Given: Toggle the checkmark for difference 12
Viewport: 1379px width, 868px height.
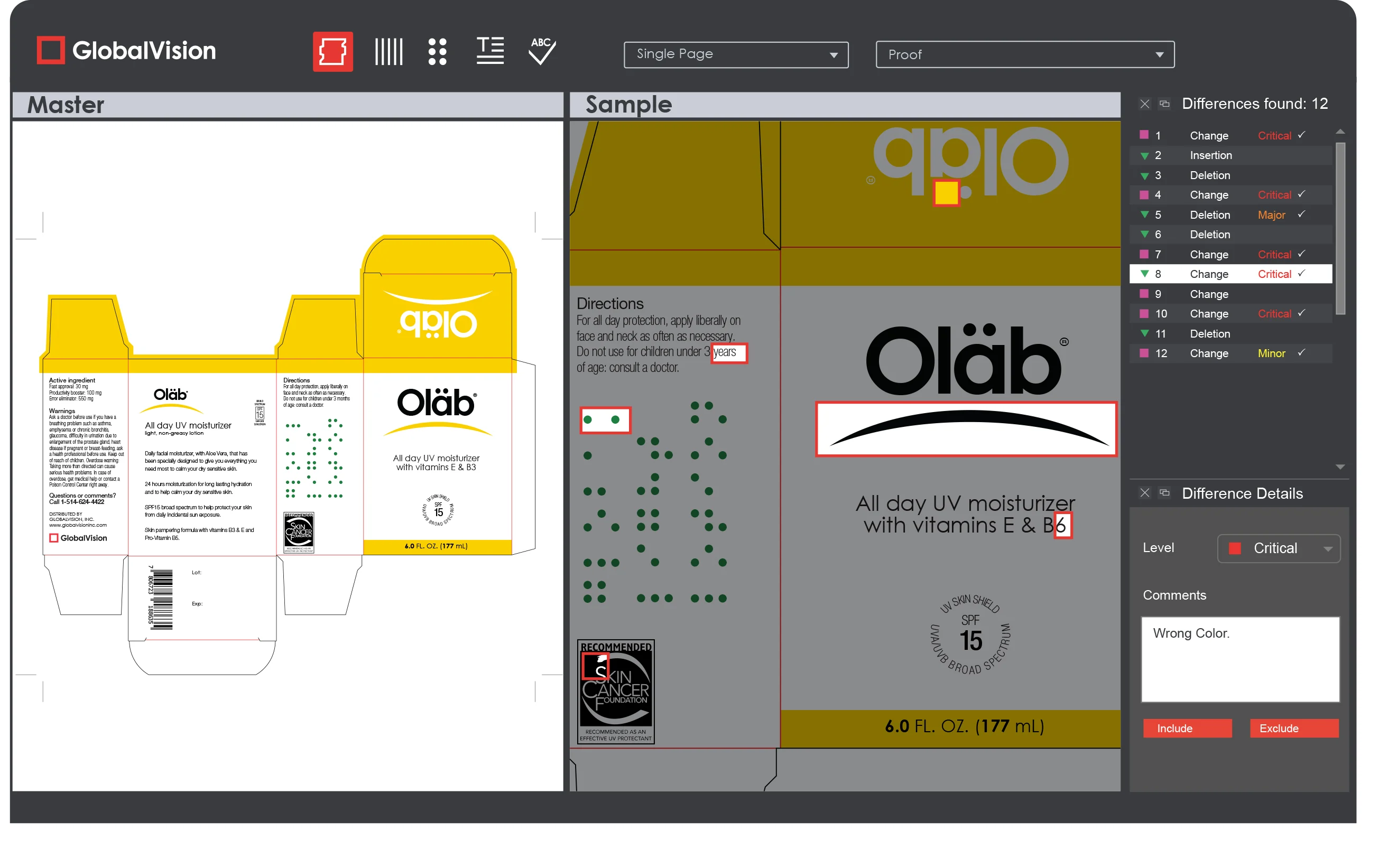Looking at the screenshot, I should pyautogui.click(x=1301, y=353).
